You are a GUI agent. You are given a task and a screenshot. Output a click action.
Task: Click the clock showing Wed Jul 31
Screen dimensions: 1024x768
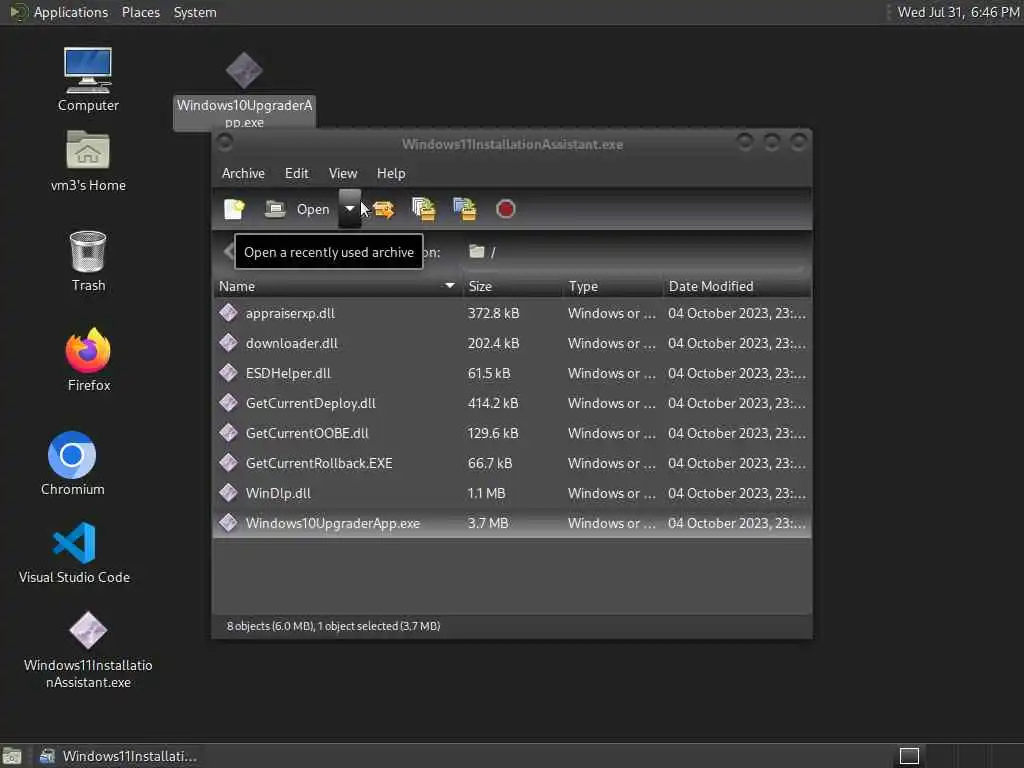tap(958, 12)
